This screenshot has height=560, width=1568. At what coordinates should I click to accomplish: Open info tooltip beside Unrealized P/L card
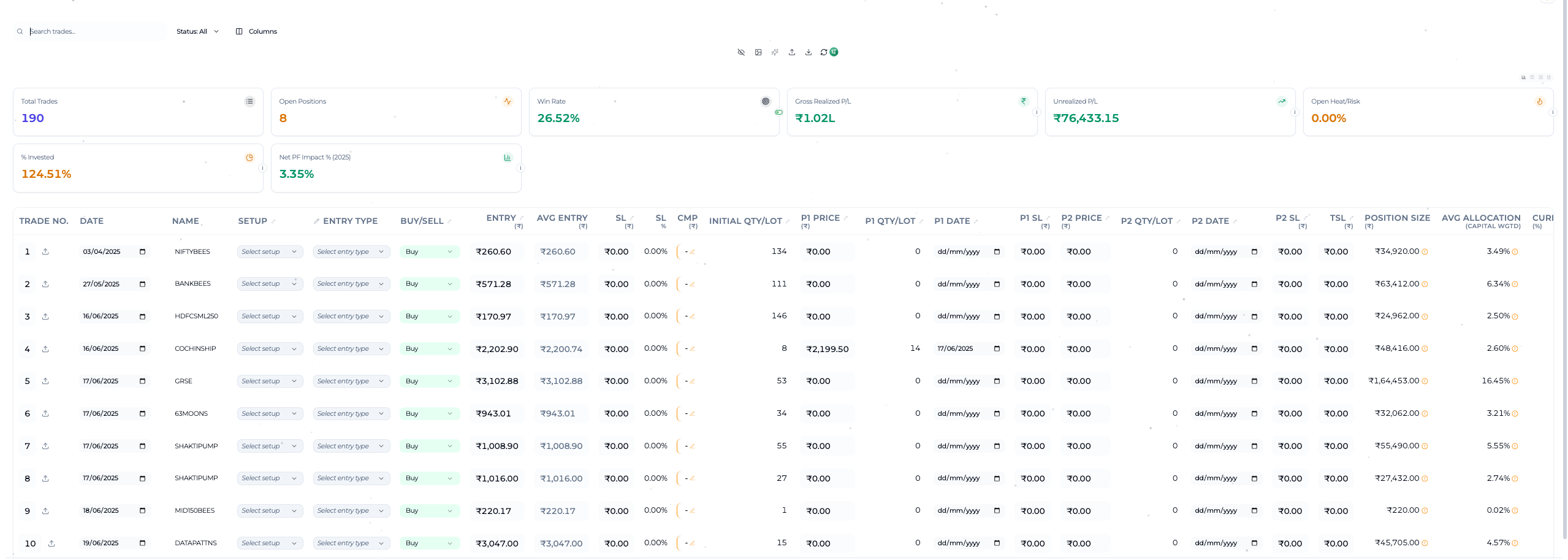pos(1295,112)
